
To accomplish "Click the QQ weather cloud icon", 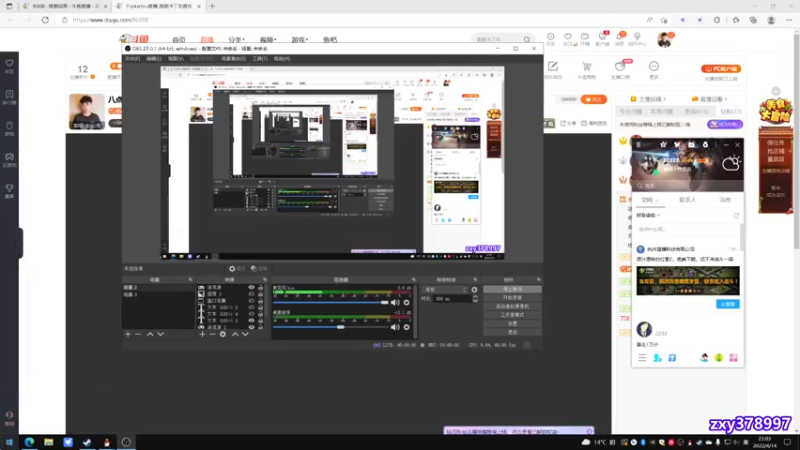I will (732, 163).
